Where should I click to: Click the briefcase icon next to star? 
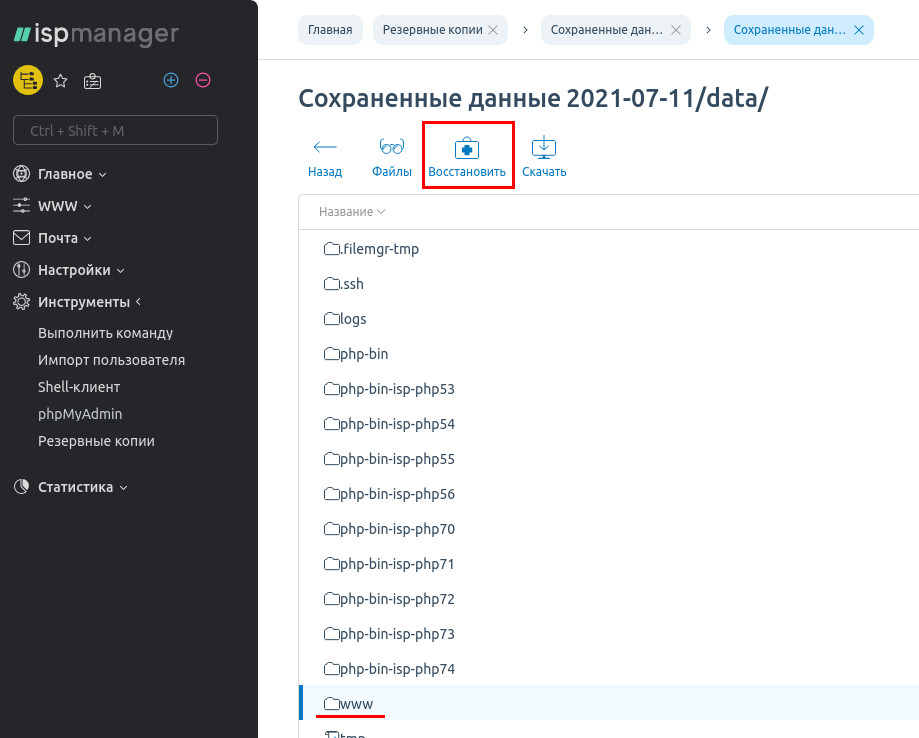[x=92, y=81]
